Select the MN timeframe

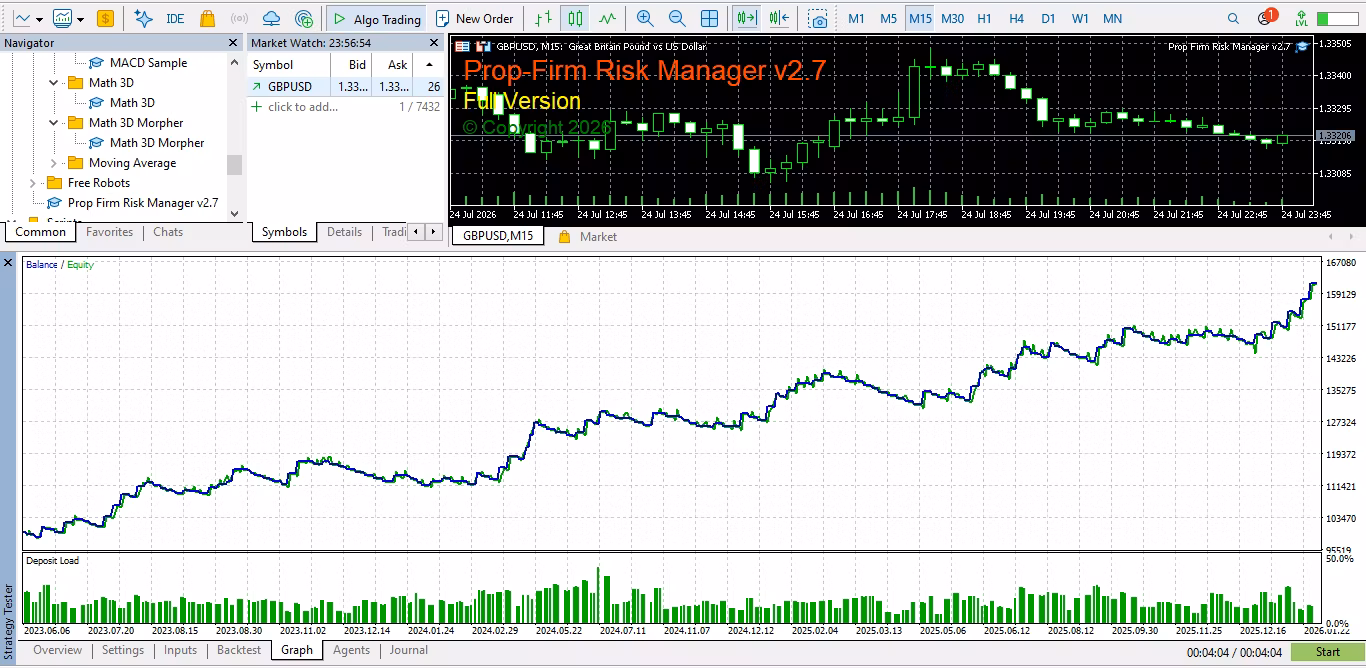[1112, 18]
